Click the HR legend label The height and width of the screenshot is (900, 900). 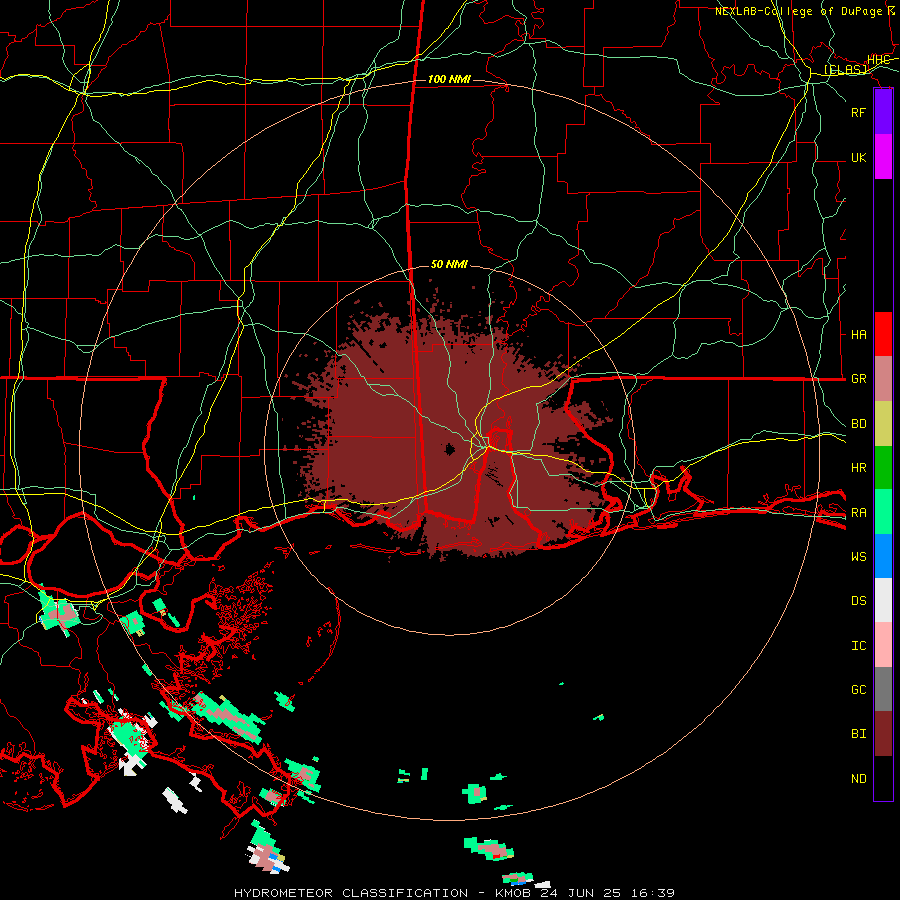point(859,468)
